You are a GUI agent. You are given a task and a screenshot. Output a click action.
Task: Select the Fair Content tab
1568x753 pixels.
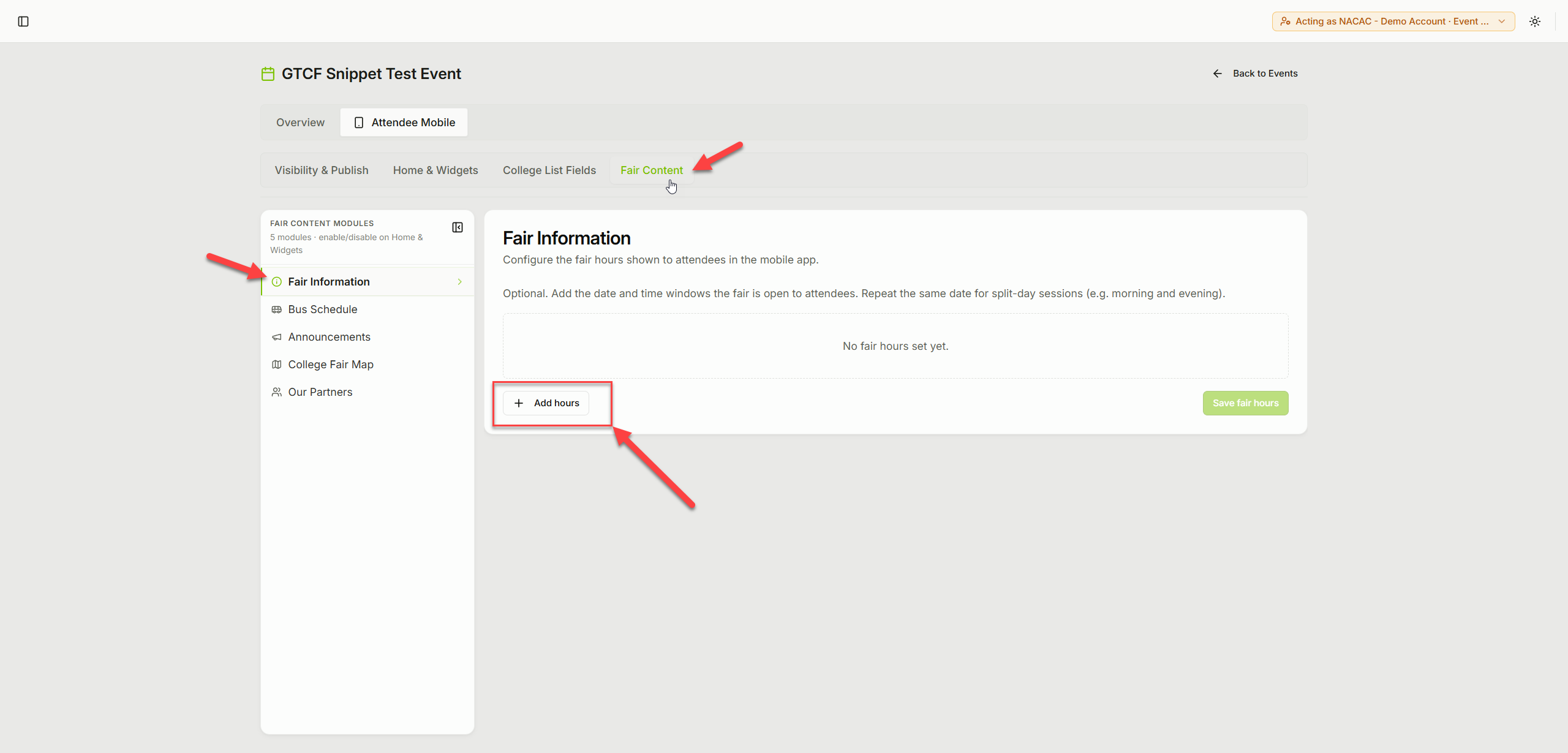click(x=651, y=170)
